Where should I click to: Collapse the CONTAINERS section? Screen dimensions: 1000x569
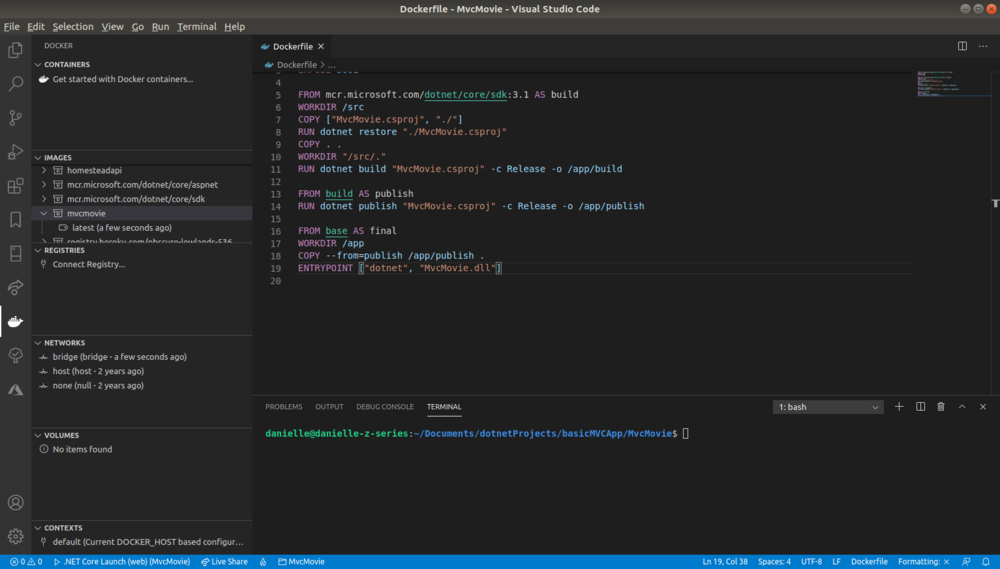38,64
